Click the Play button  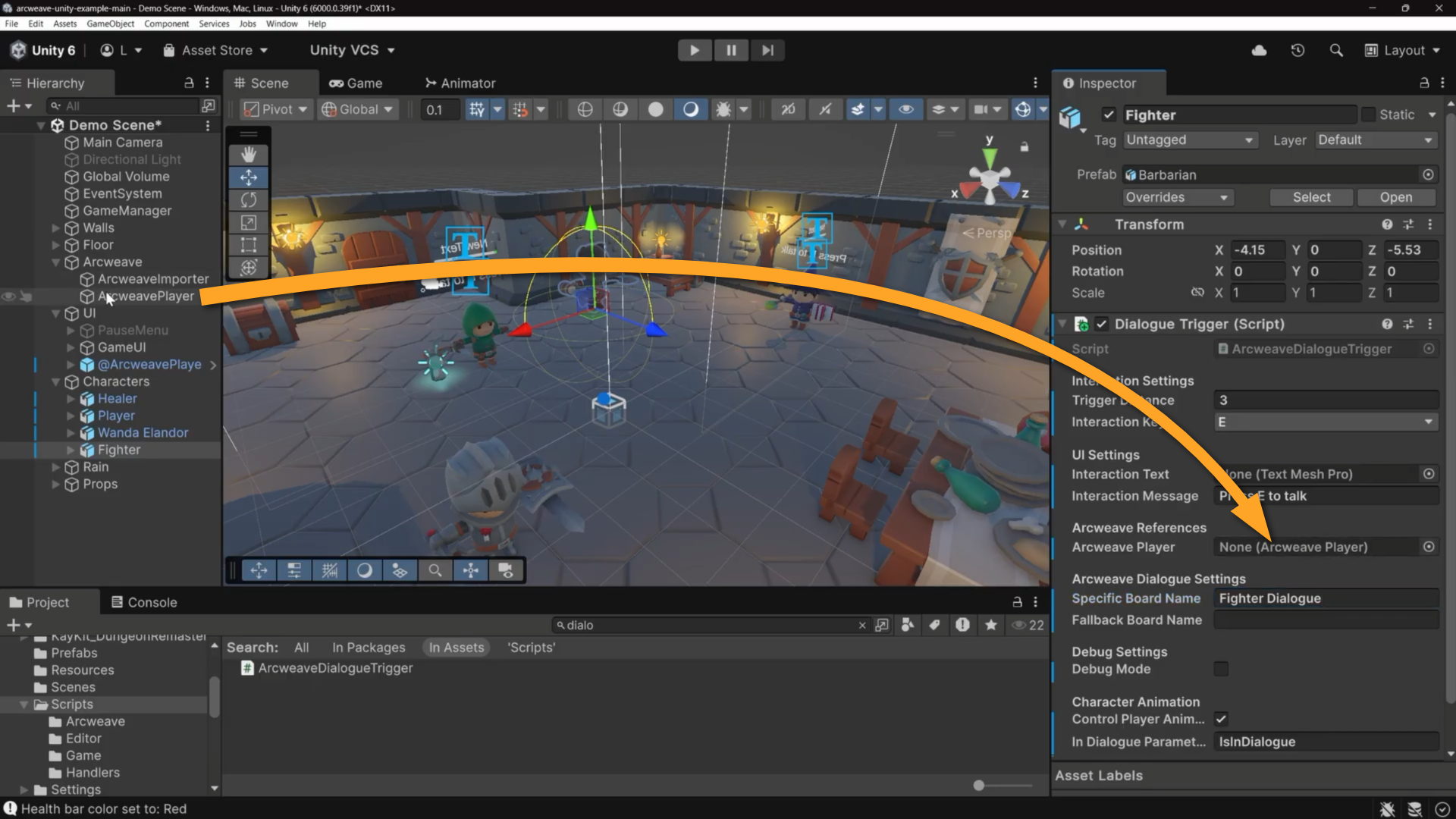[695, 50]
